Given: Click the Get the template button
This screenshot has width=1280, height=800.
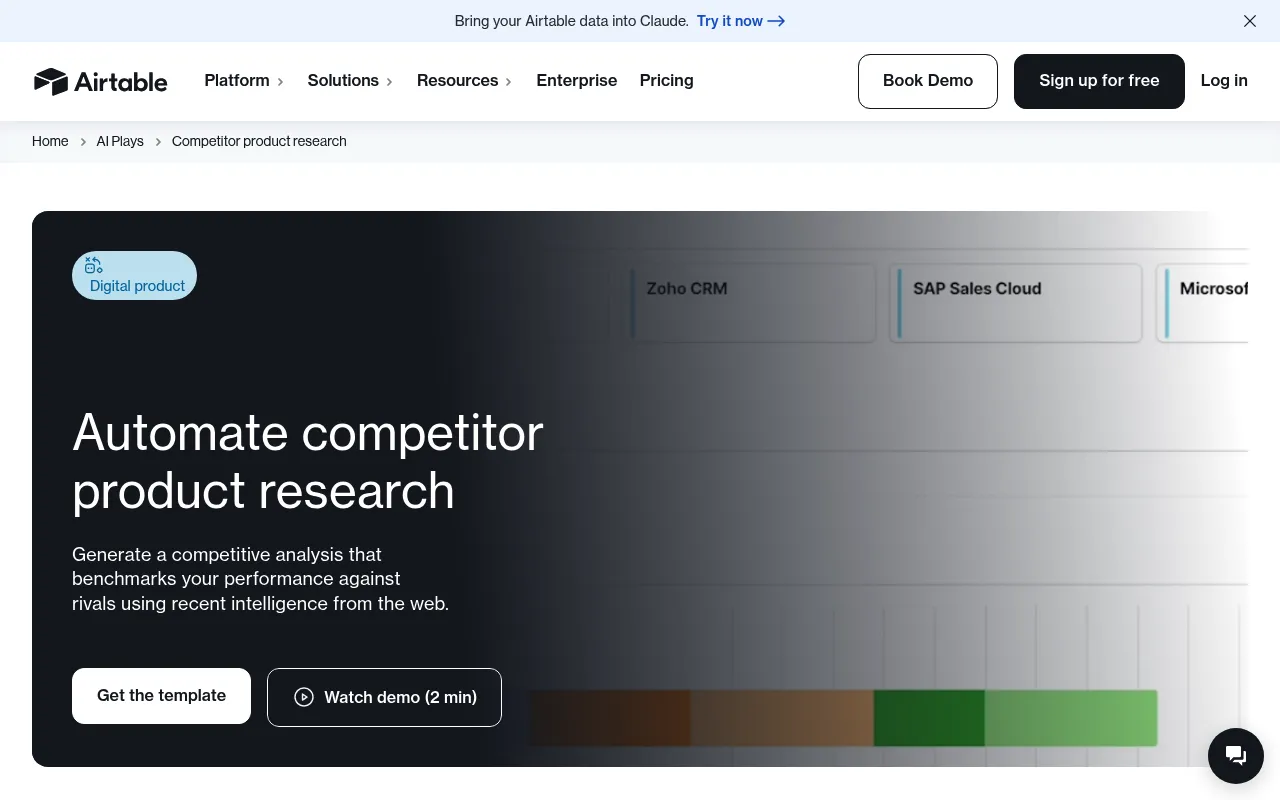Looking at the screenshot, I should 161,696.
